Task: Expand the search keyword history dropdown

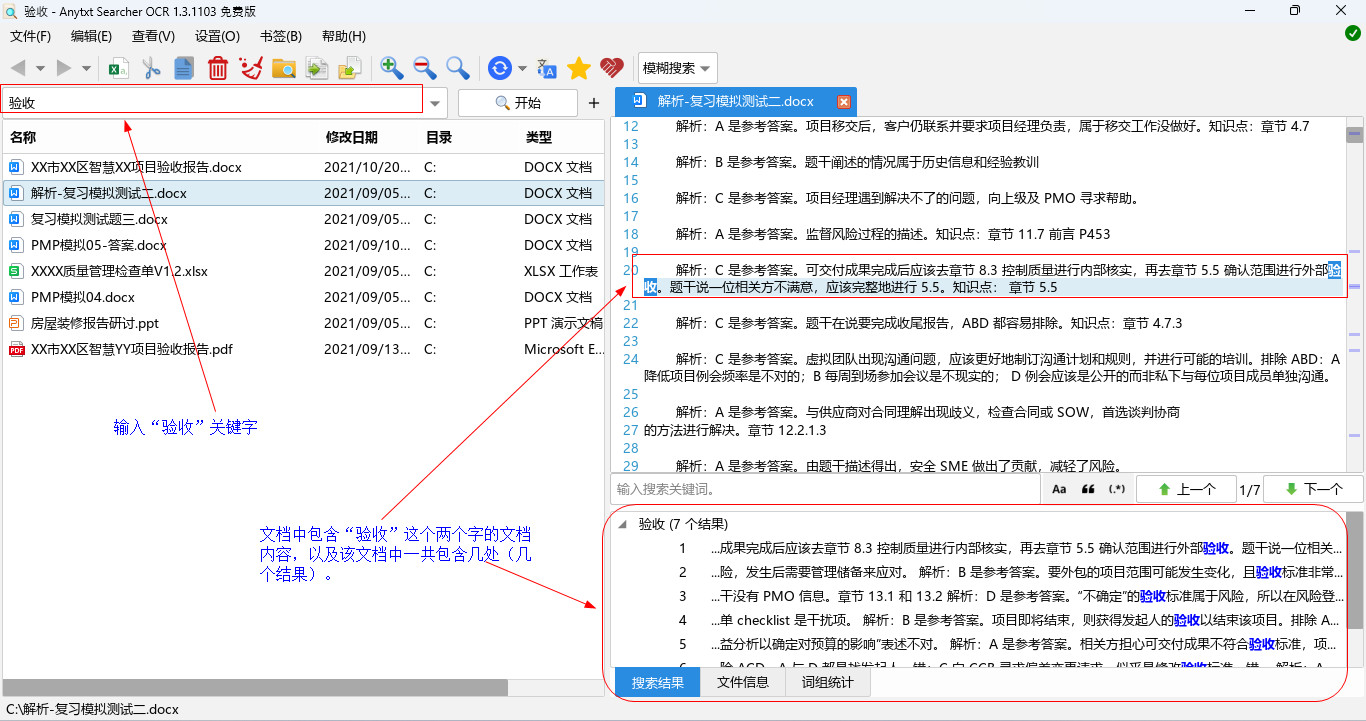Action: pyautogui.click(x=434, y=102)
